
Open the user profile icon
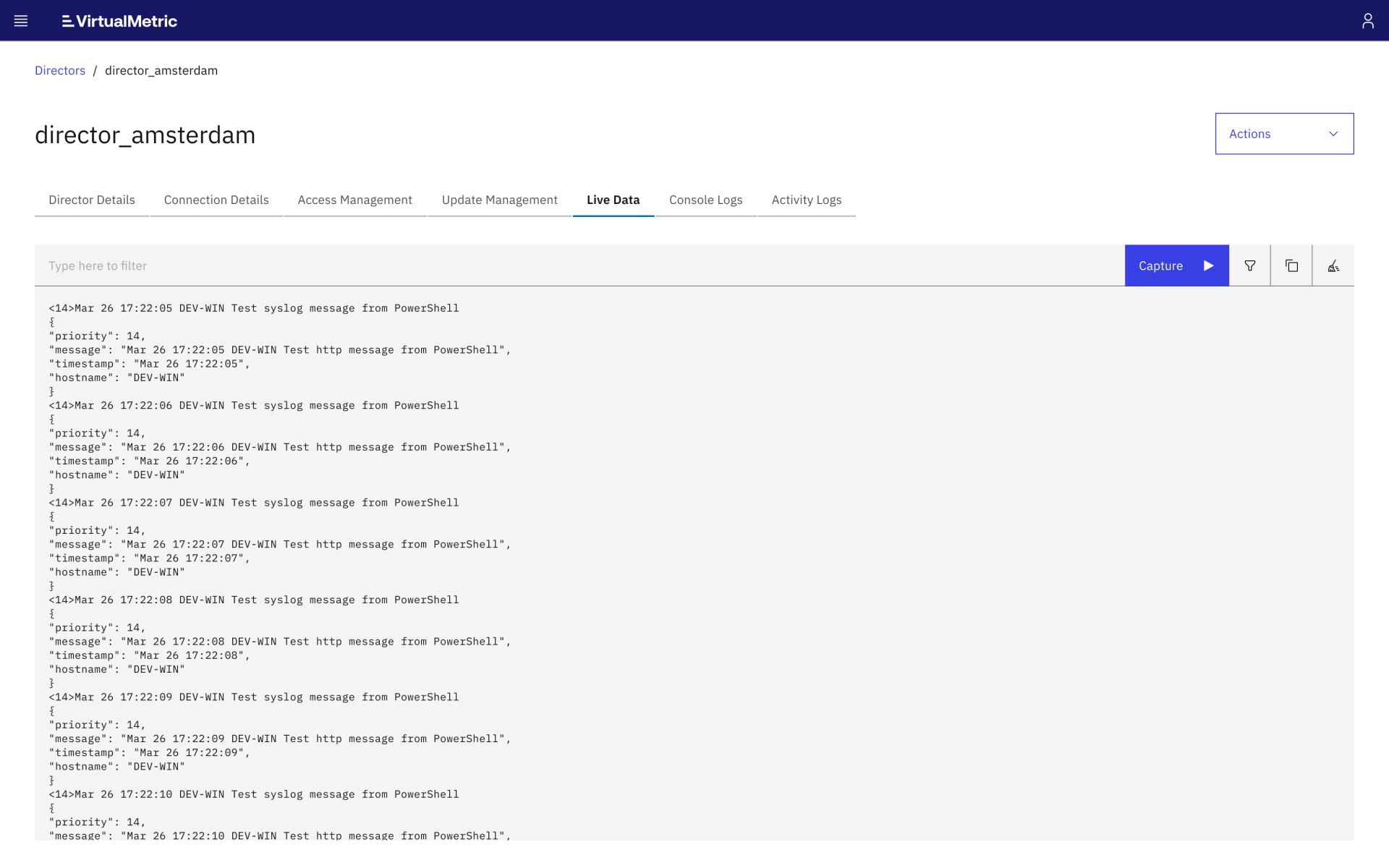tap(1367, 21)
